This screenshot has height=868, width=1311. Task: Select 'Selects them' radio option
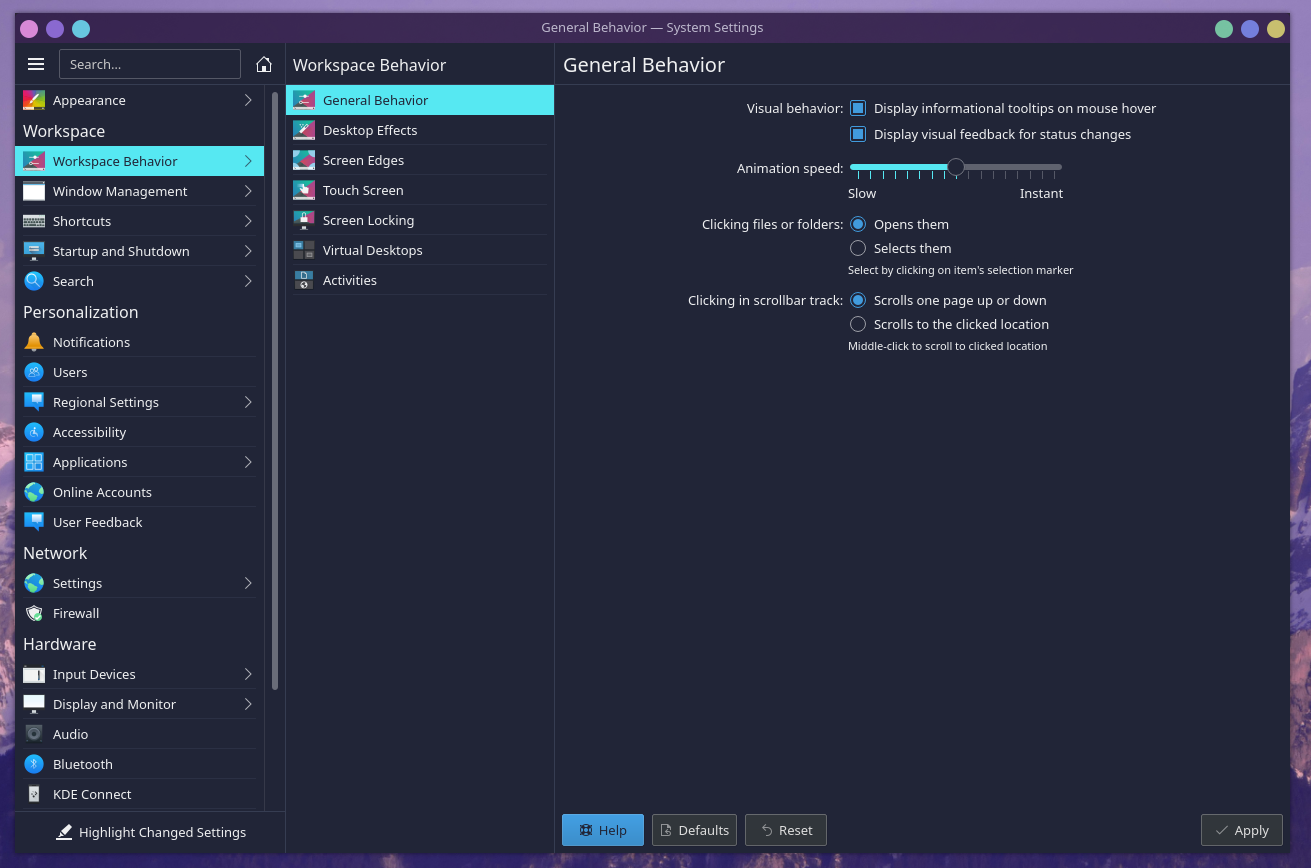pyautogui.click(x=858, y=248)
